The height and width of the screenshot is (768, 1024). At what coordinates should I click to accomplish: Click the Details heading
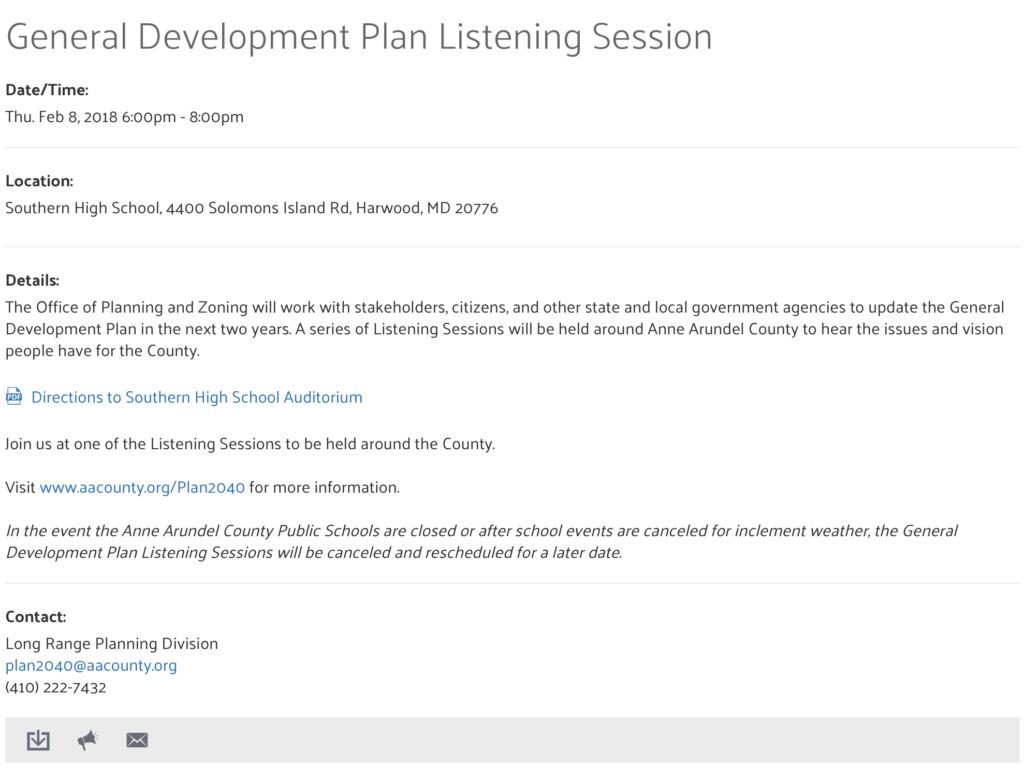32,280
